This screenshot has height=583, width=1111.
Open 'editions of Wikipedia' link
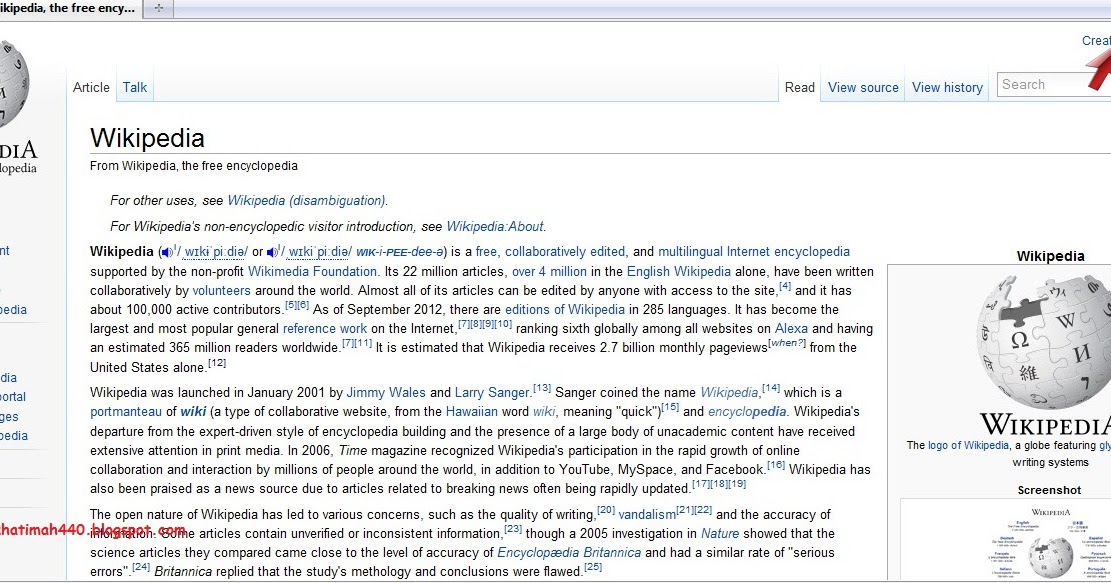(565, 310)
